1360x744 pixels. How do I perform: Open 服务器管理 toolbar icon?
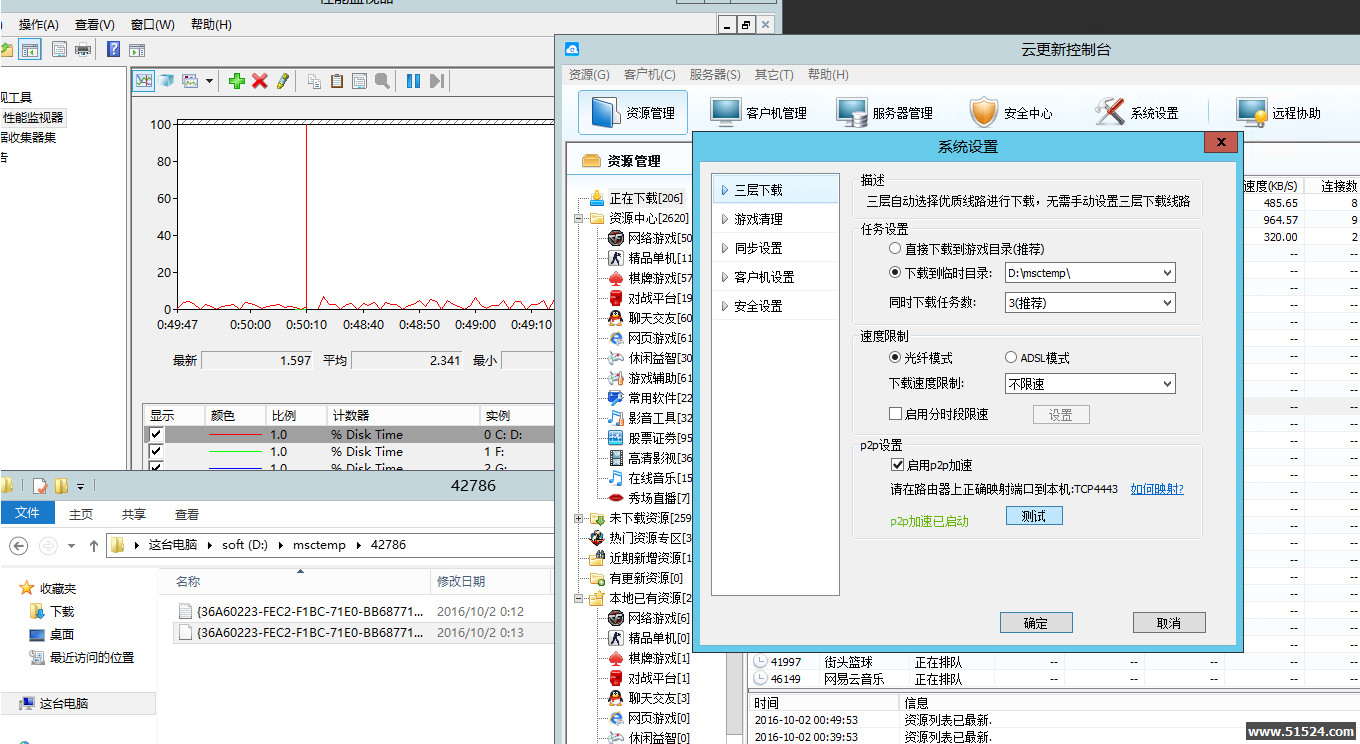(x=885, y=113)
